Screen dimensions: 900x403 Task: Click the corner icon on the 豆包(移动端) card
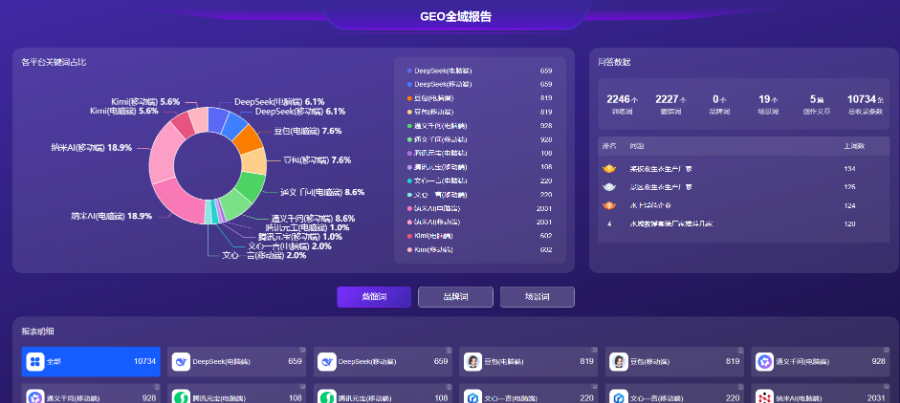[739, 350]
